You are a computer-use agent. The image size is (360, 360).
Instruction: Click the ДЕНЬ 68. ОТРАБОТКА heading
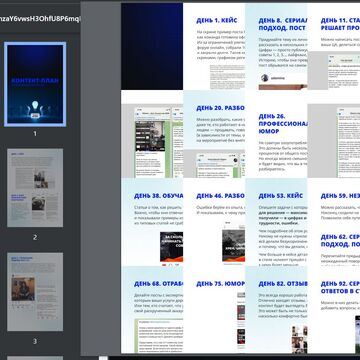[158, 284]
